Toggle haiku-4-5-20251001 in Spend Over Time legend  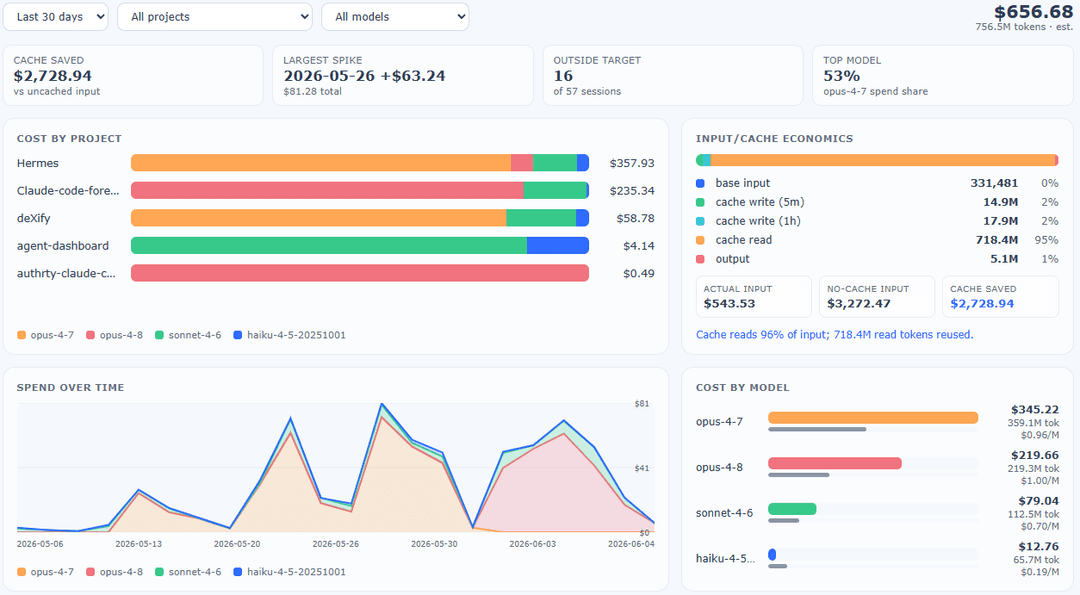tap(289, 572)
